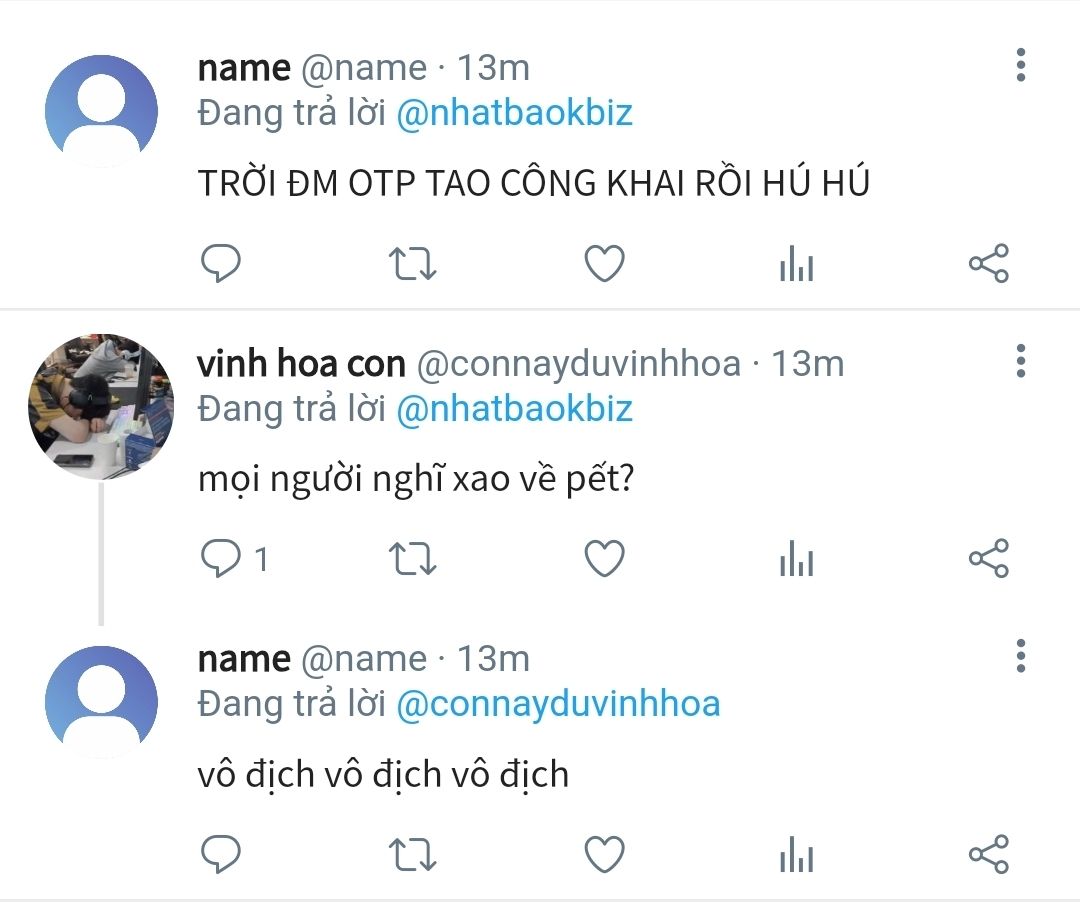The image size is (1080, 903).
Task: Like the vô địch tweet
Action: pyautogui.click(x=604, y=854)
